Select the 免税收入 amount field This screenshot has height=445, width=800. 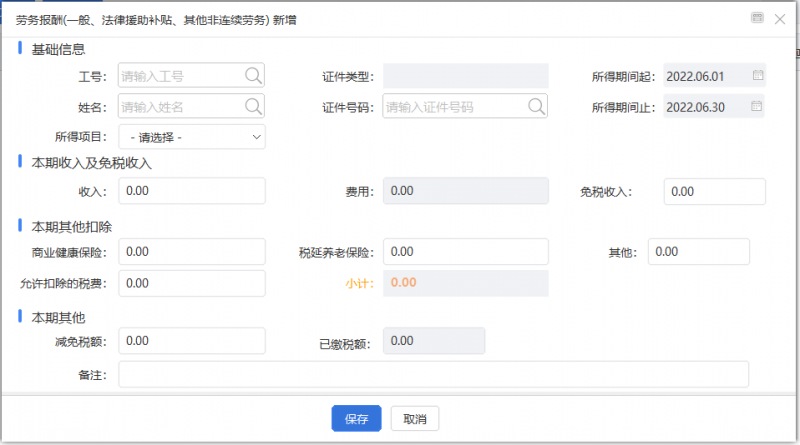coord(715,190)
